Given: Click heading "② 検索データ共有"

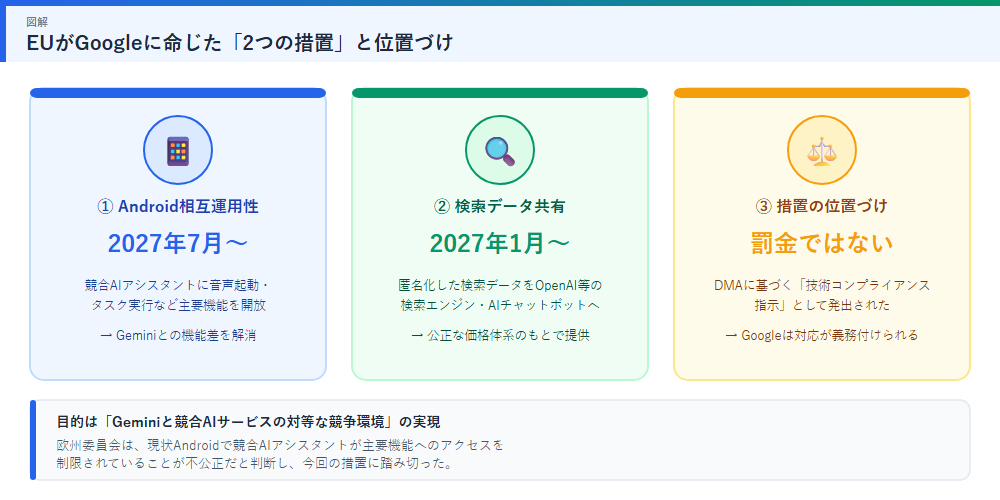Looking at the screenshot, I should pyautogui.click(x=499, y=206).
